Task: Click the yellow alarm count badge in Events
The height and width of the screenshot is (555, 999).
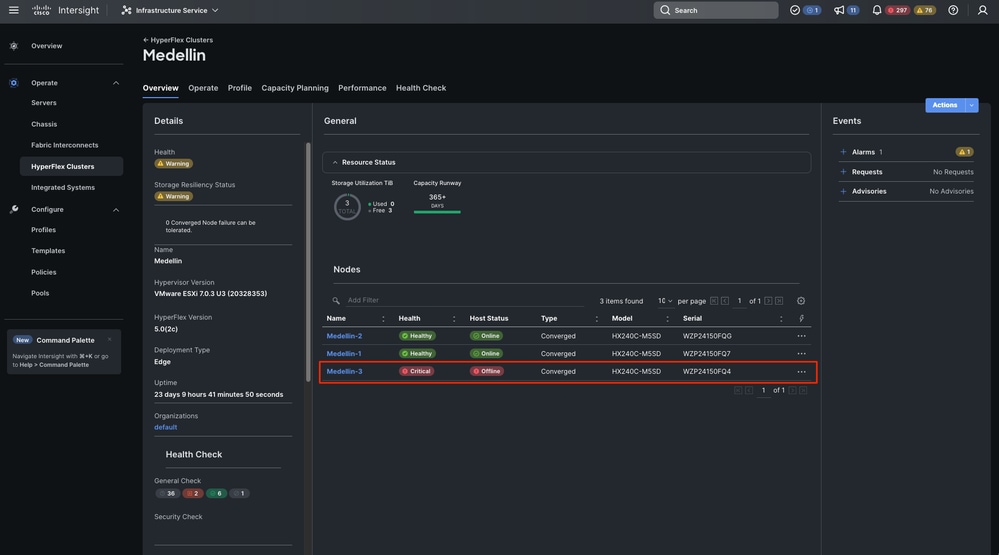Action: [x=964, y=152]
